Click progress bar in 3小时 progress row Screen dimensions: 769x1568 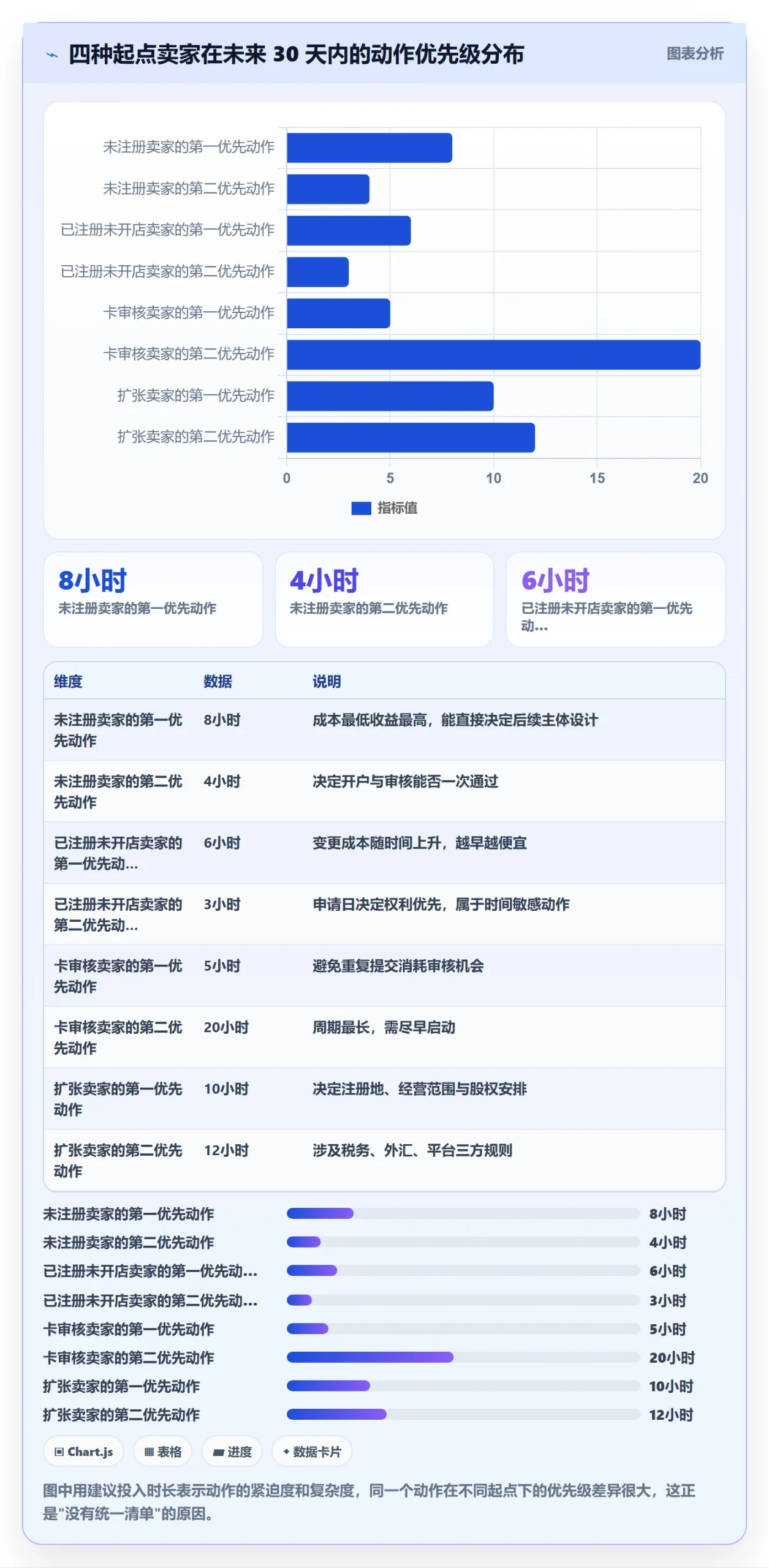[x=463, y=1299]
